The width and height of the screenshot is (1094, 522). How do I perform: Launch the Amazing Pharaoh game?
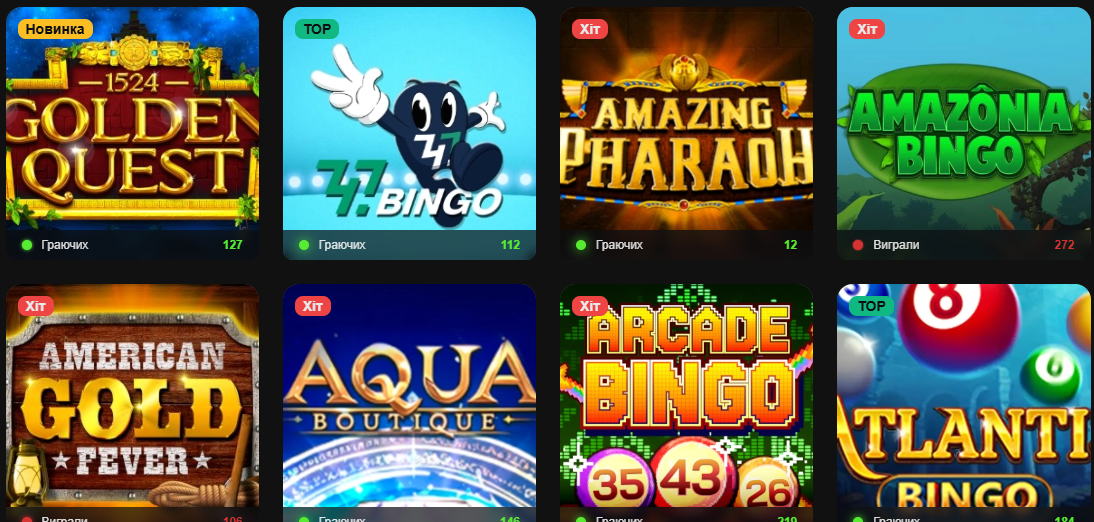[x=687, y=119]
